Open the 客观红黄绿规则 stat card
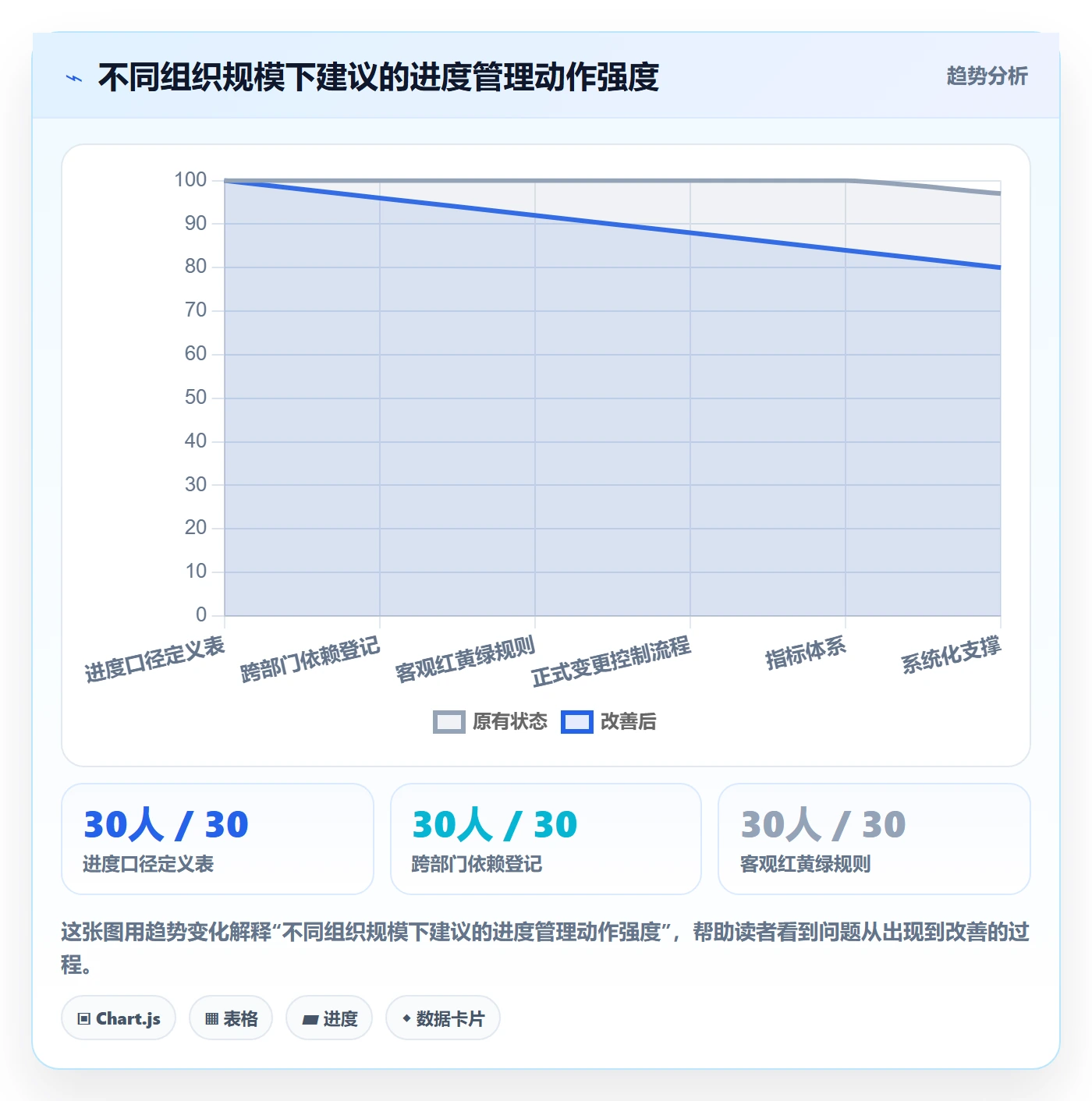This screenshot has height=1101, width=1092. (x=874, y=839)
